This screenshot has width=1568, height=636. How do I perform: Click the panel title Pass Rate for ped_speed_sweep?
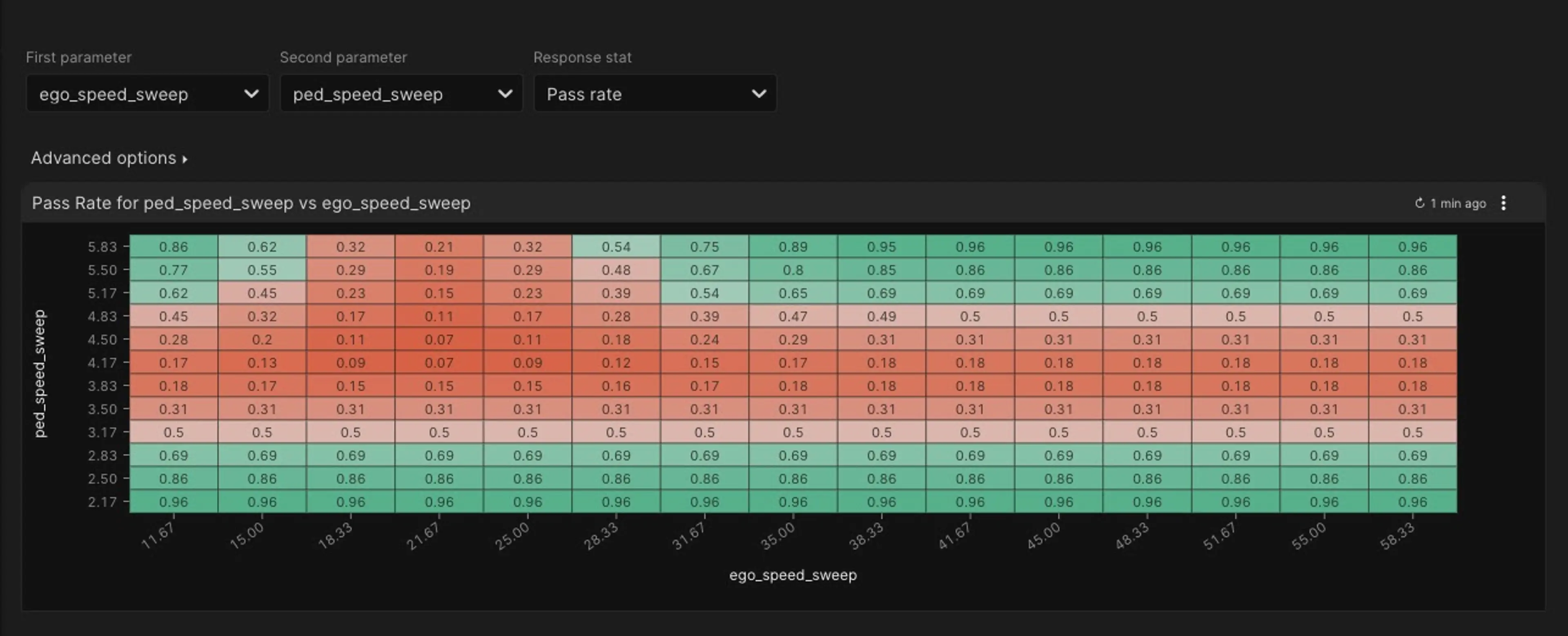pyautogui.click(x=251, y=203)
